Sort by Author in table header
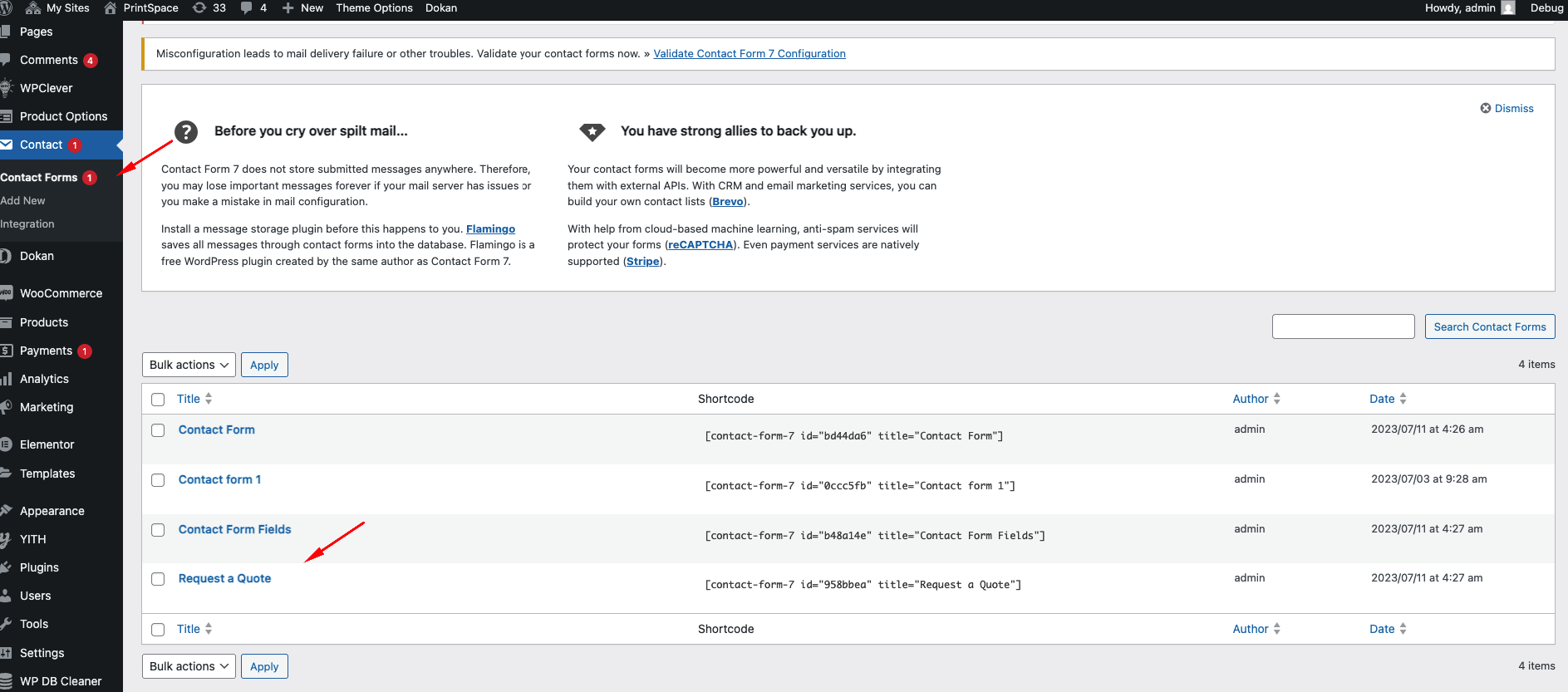This screenshot has width=1568, height=692. (x=1256, y=399)
